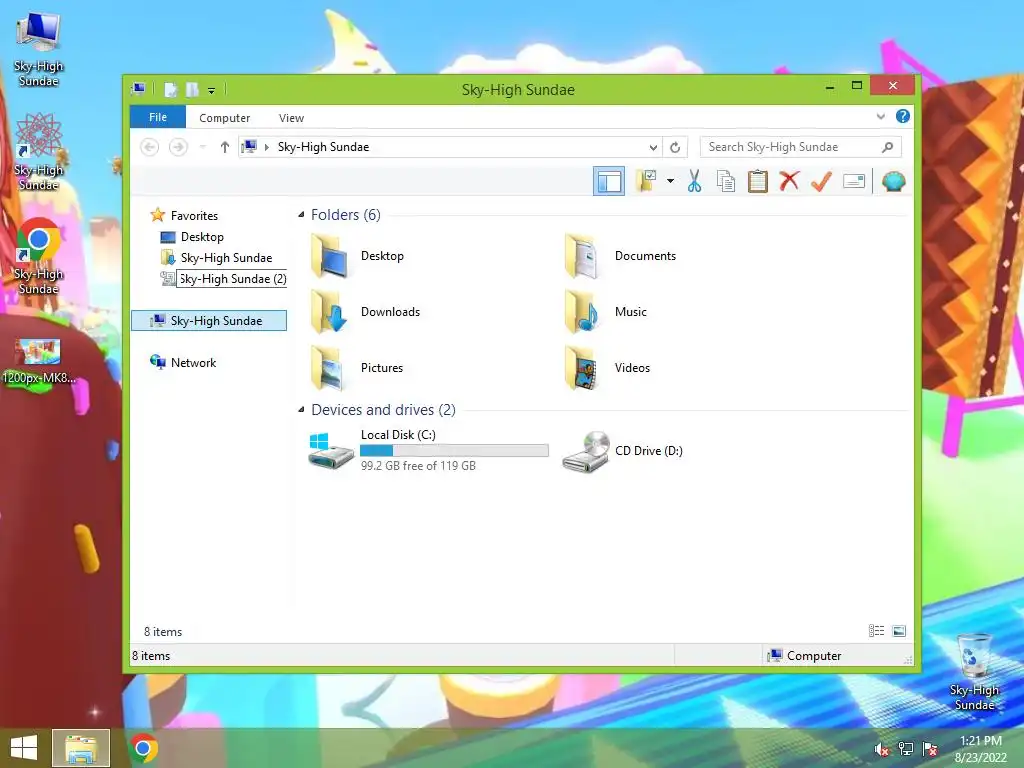Click Local Disk (C:) capacity bar
The image size is (1024, 768).
point(455,451)
